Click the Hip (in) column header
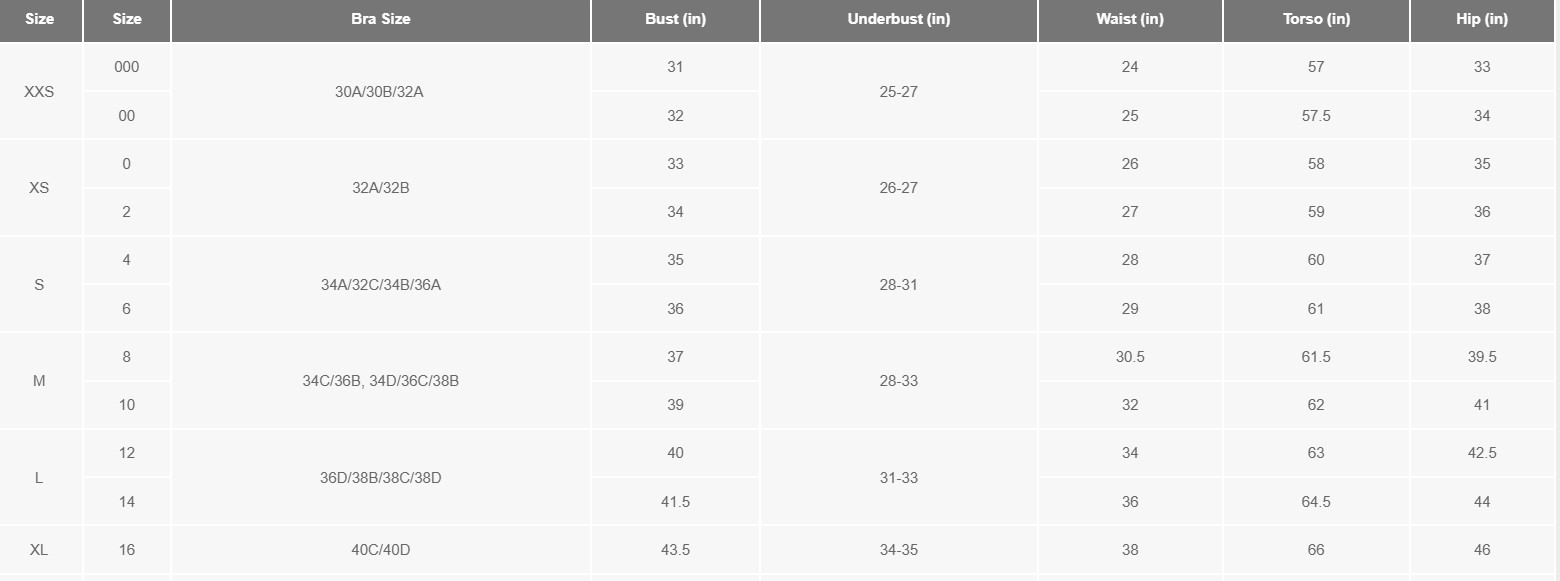The image size is (1560, 581). (1482, 20)
